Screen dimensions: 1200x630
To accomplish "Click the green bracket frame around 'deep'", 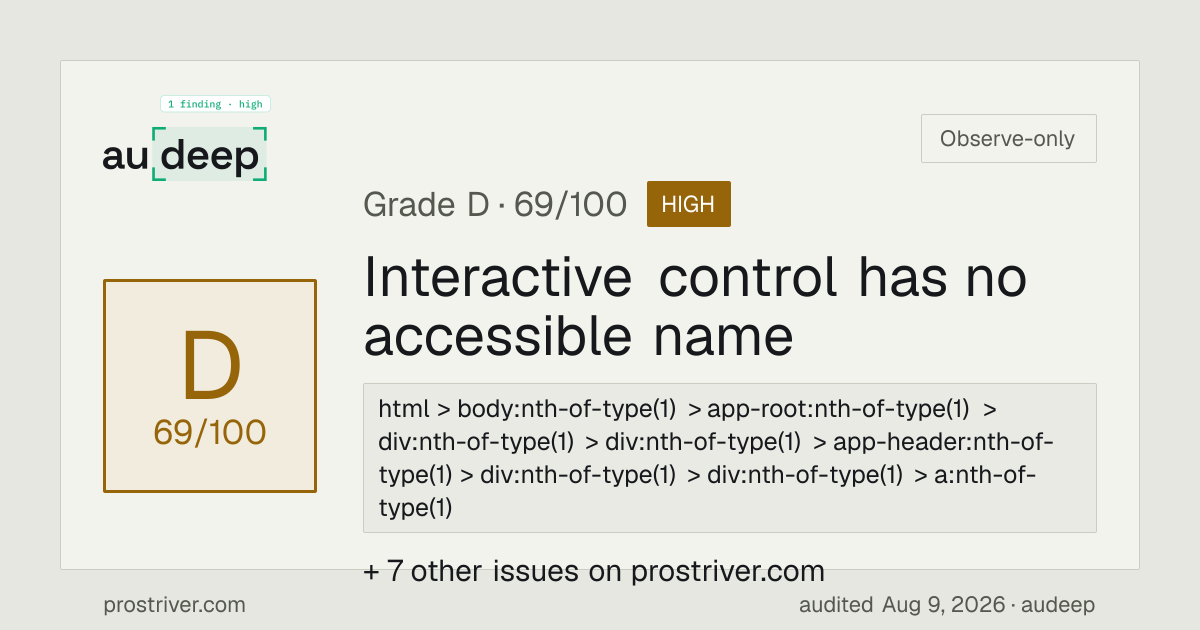I will [x=210, y=154].
